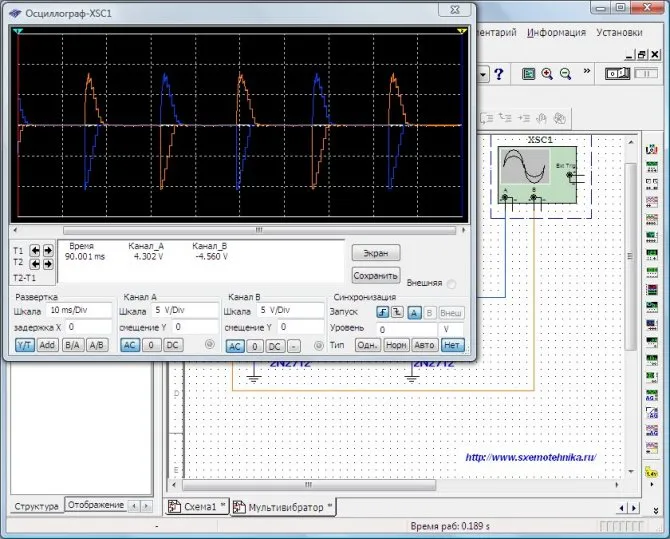
Task: Click the trigger Уровень value field
Action: click(x=407, y=330)
